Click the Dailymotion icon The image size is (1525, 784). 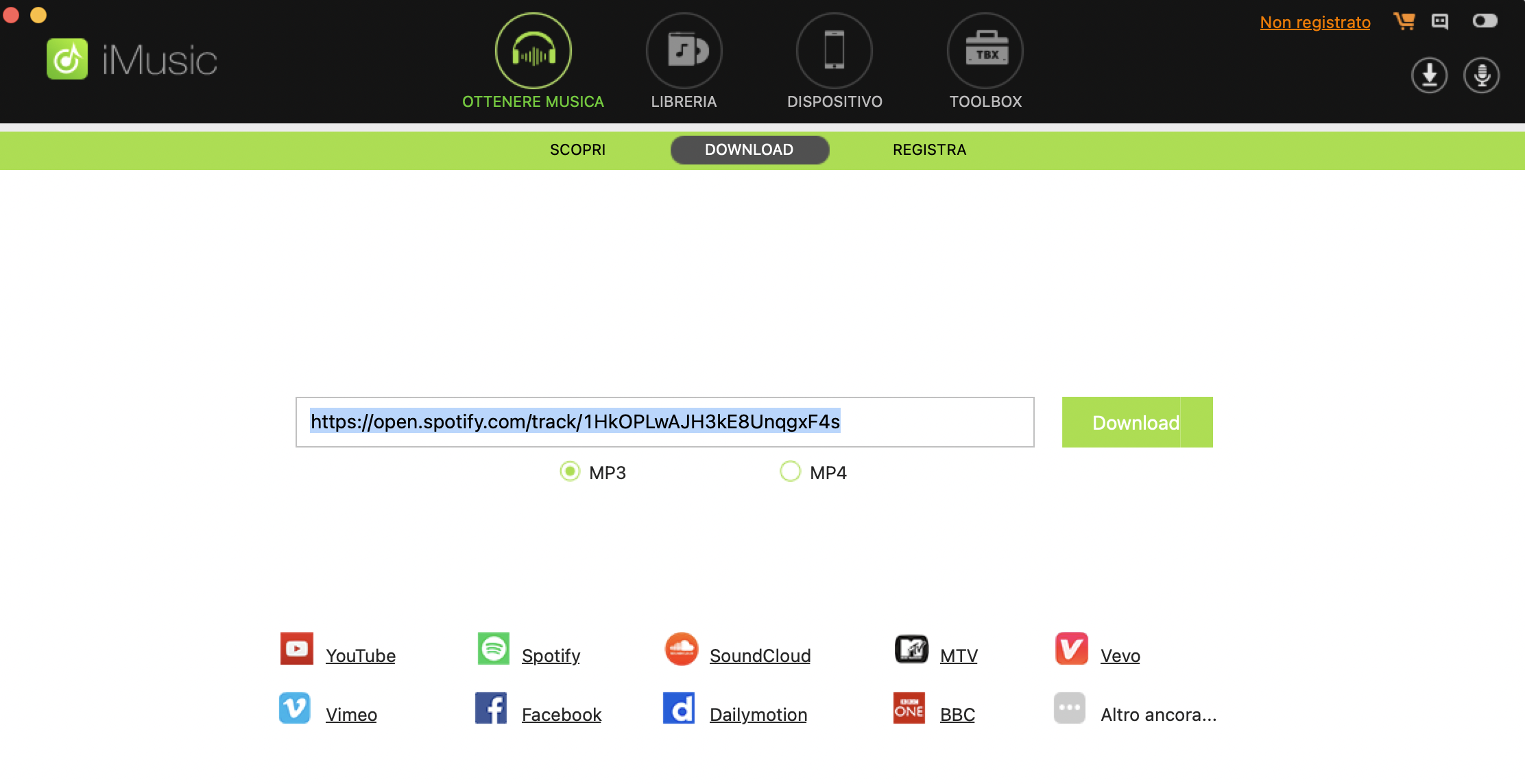click(679, 708)
